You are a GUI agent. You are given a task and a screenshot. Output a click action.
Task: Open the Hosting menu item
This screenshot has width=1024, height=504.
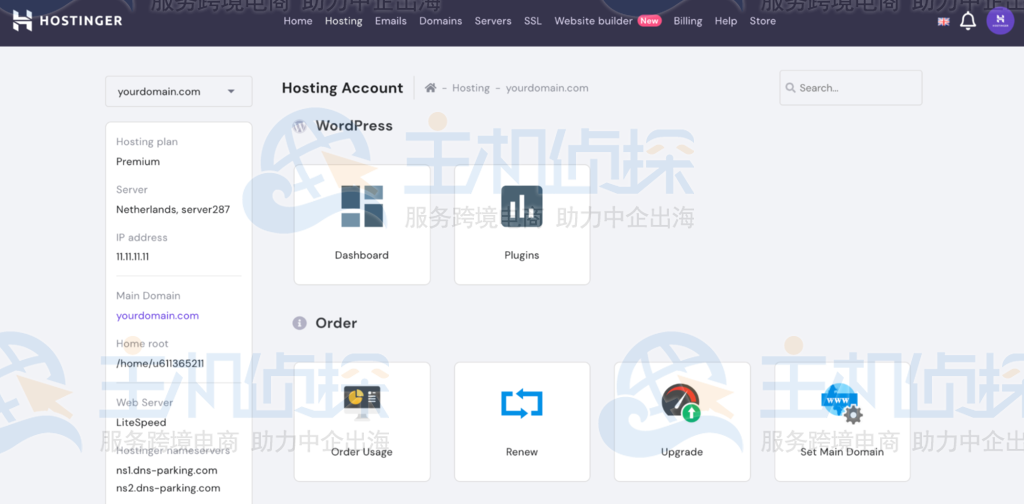pos(343,21)
